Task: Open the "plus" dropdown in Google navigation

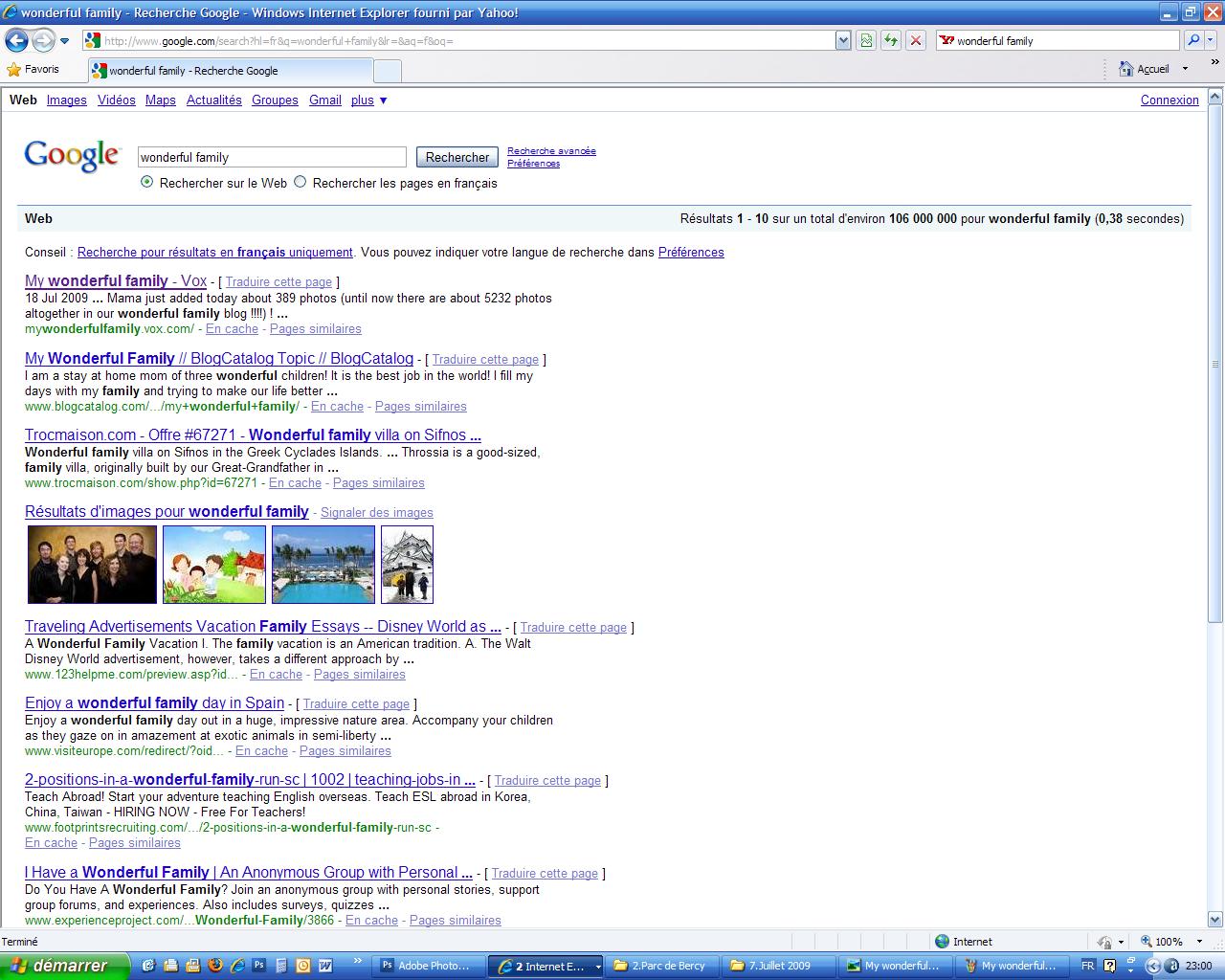Action: [x=369, y=100]
